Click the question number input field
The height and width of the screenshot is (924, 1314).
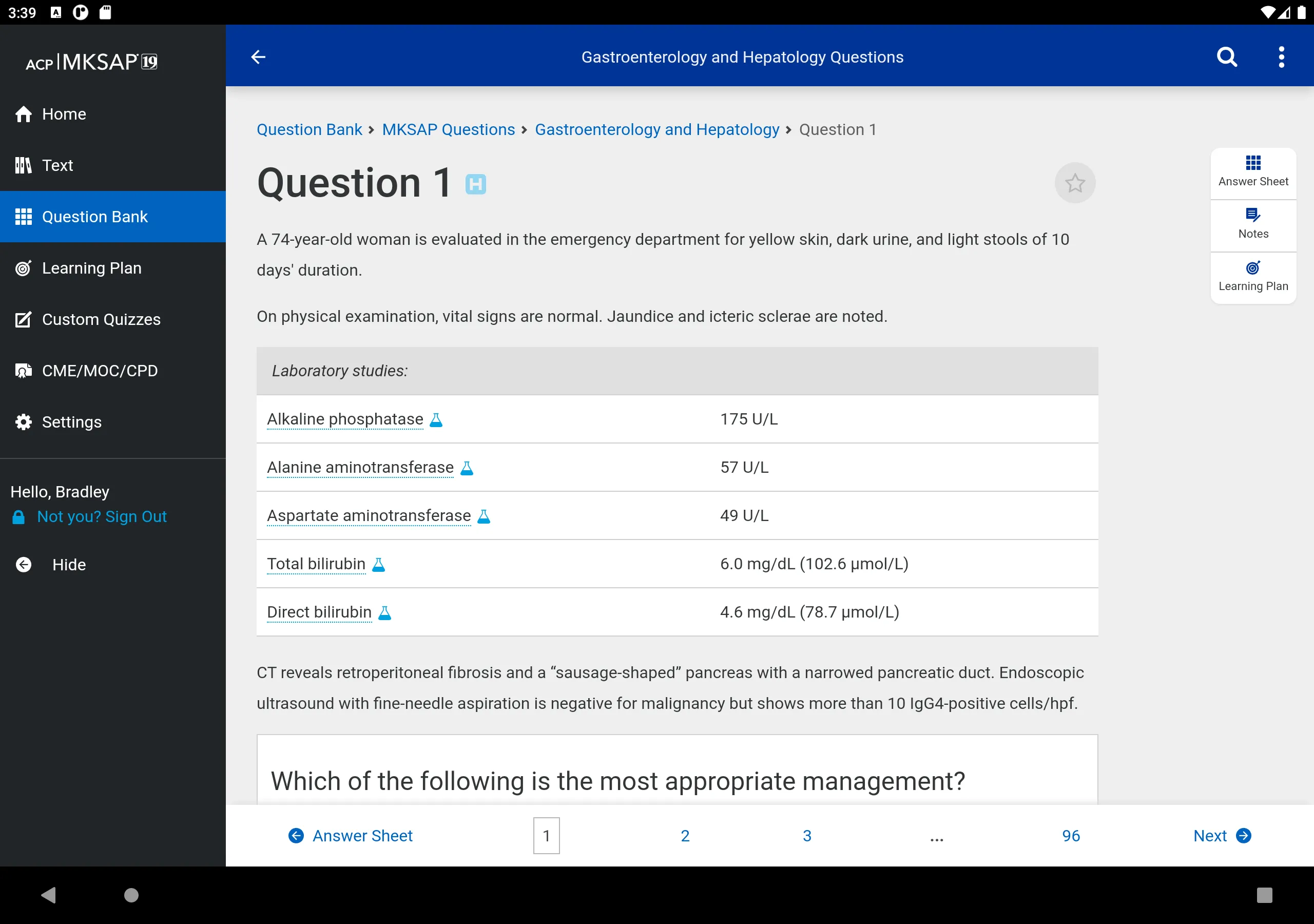tap(546, 836)
